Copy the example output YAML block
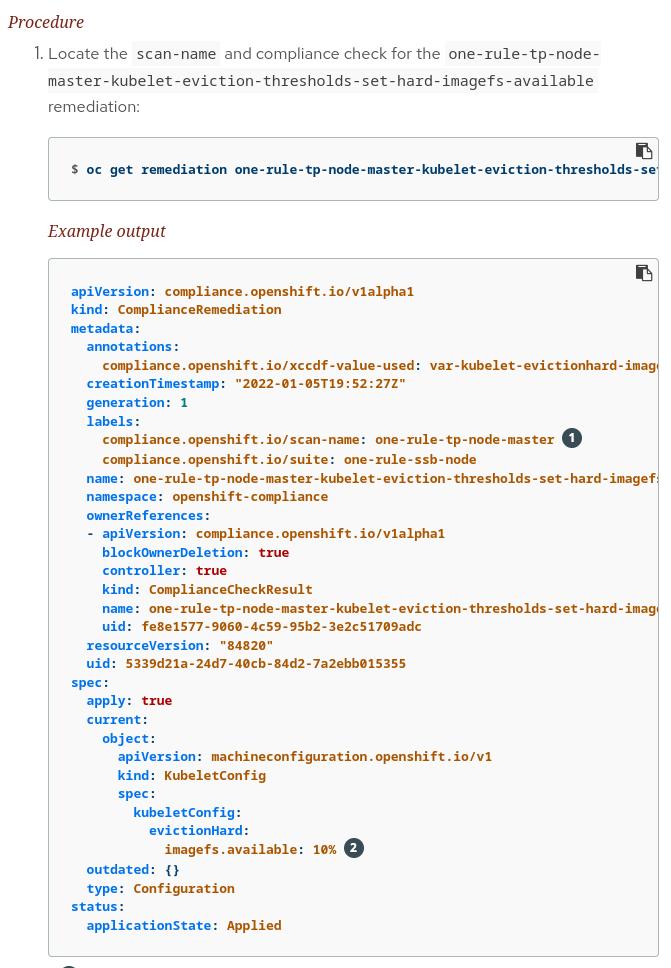This screenshot has width=671, height=968. point(644,272)
